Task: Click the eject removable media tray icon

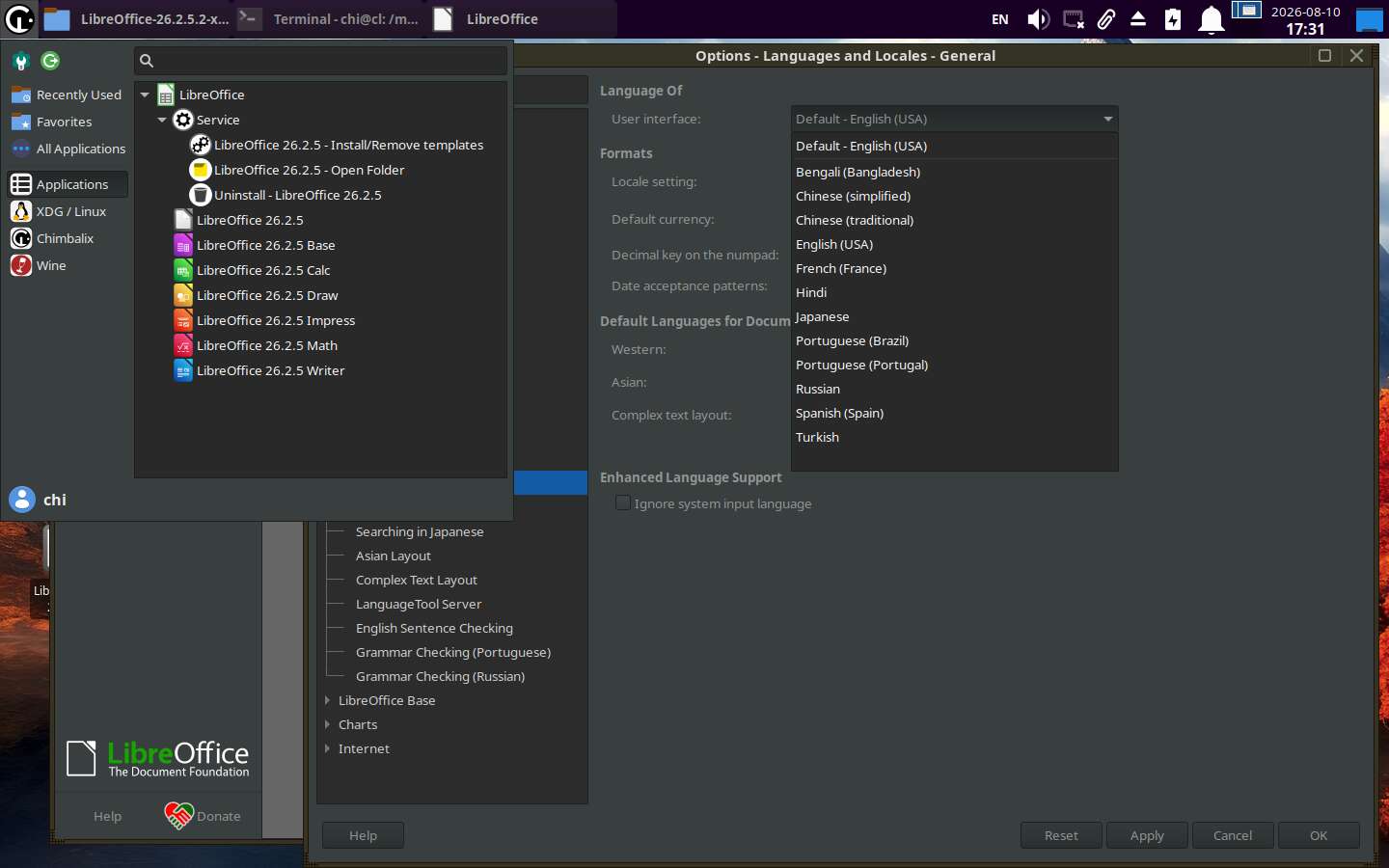Action: (x=1138, y=19)
